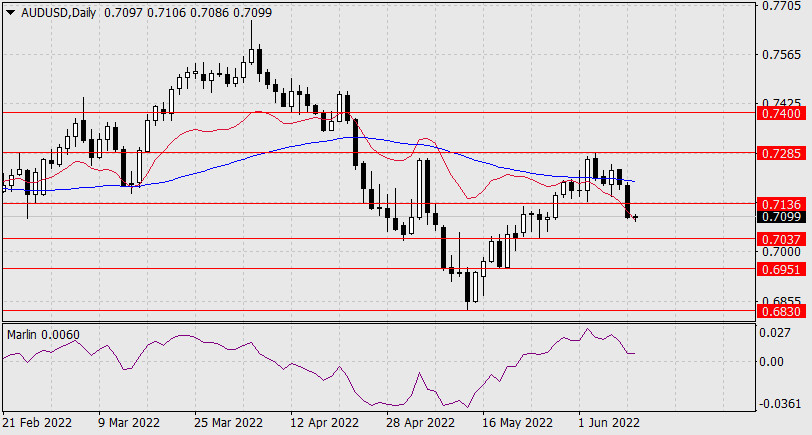Click the -0.0361 Marlin scale value
This screenshot has width=812, height=435.
pos(779,404)
